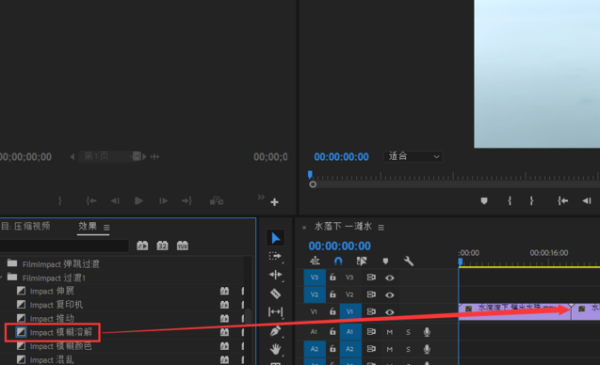Open the 适合 zoom level dropdown

[413, 156]
